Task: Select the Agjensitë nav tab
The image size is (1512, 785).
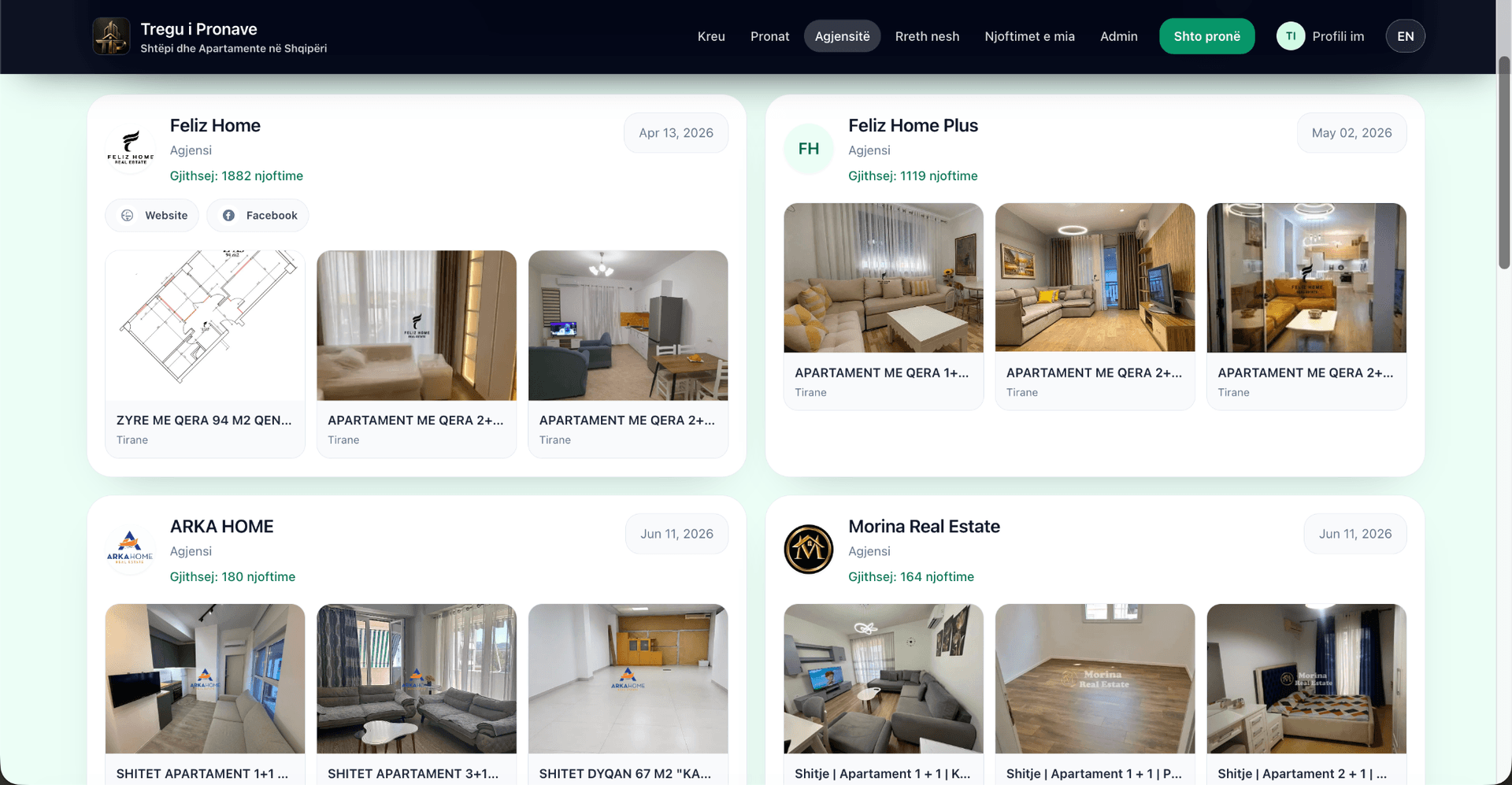Action: 842,36
